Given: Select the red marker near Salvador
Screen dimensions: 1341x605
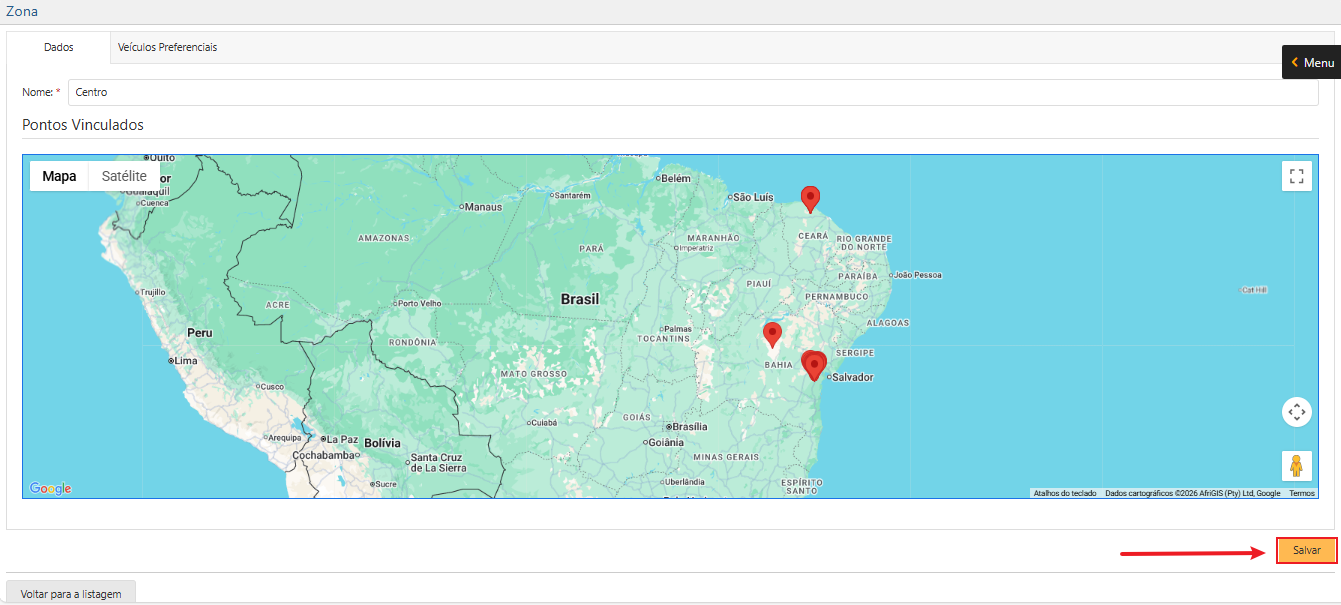Looking at the screenshot, I should tap(814, 365).
